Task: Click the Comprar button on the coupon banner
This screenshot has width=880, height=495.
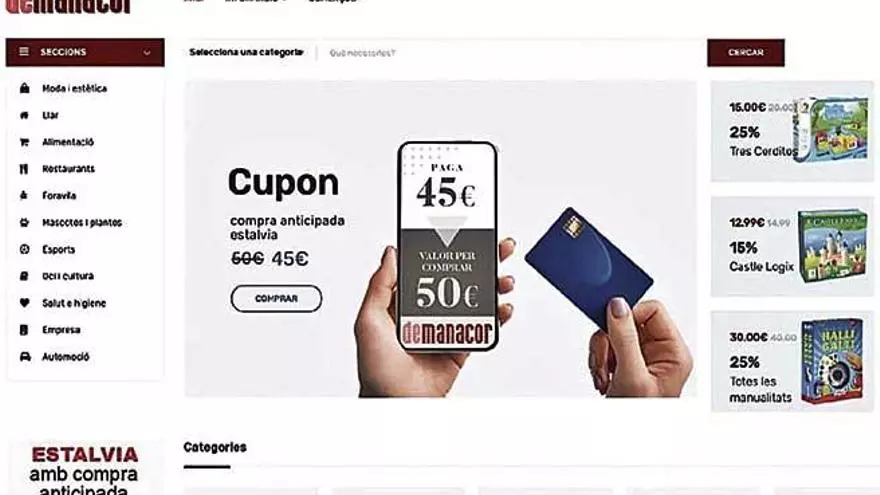Action: 276,299
